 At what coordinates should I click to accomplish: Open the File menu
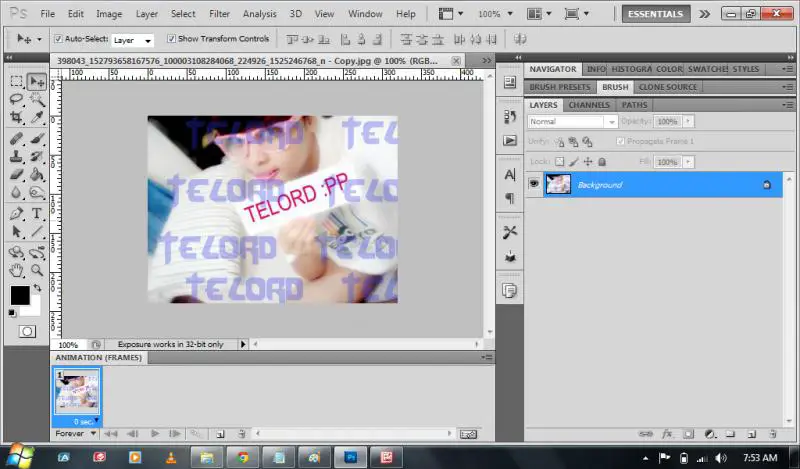click(47, 14)
